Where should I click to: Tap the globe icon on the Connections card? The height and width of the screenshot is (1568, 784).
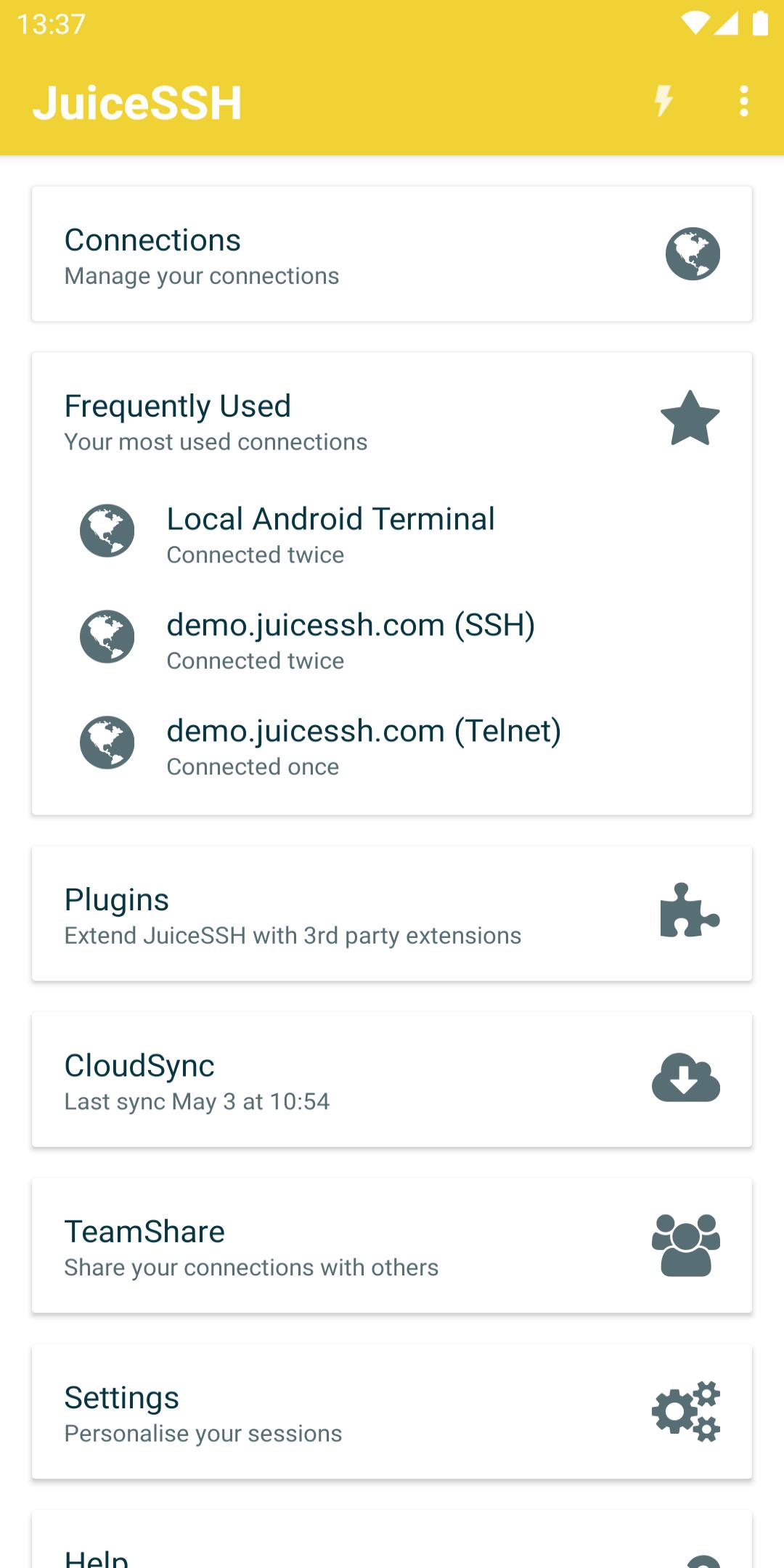pyautogui.click(x=693, y=254)
